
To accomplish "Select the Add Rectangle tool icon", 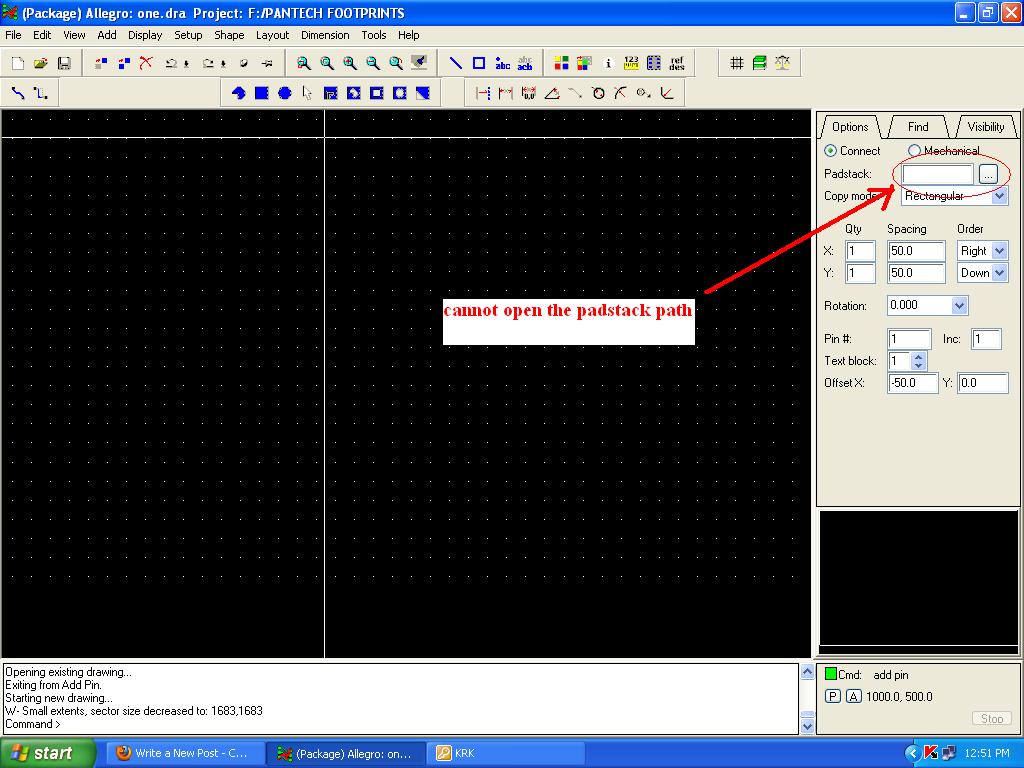I will coord(479,63).
